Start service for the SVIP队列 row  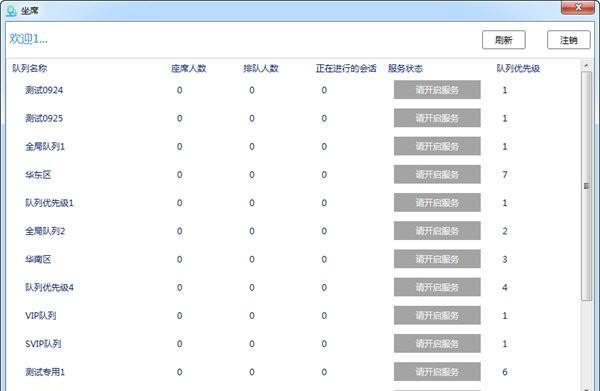(437, 344)
